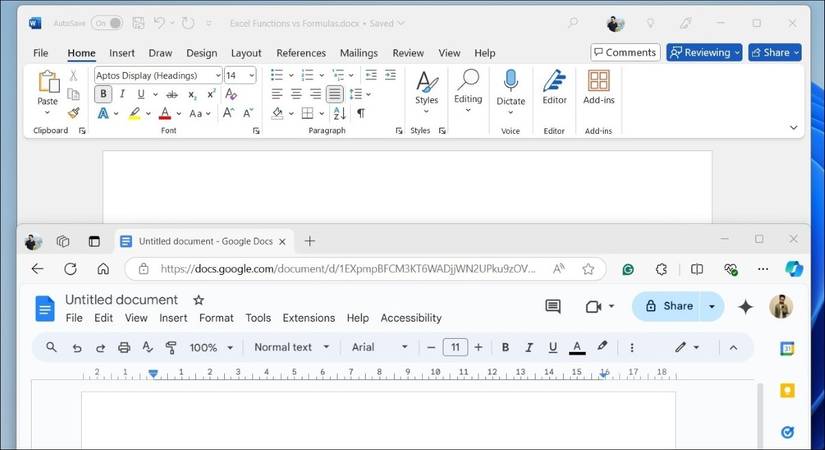The height and width of the screenshot is (450, 825).
Task: Click the Paint format roller in Google Docs
Action: (171, 347)
